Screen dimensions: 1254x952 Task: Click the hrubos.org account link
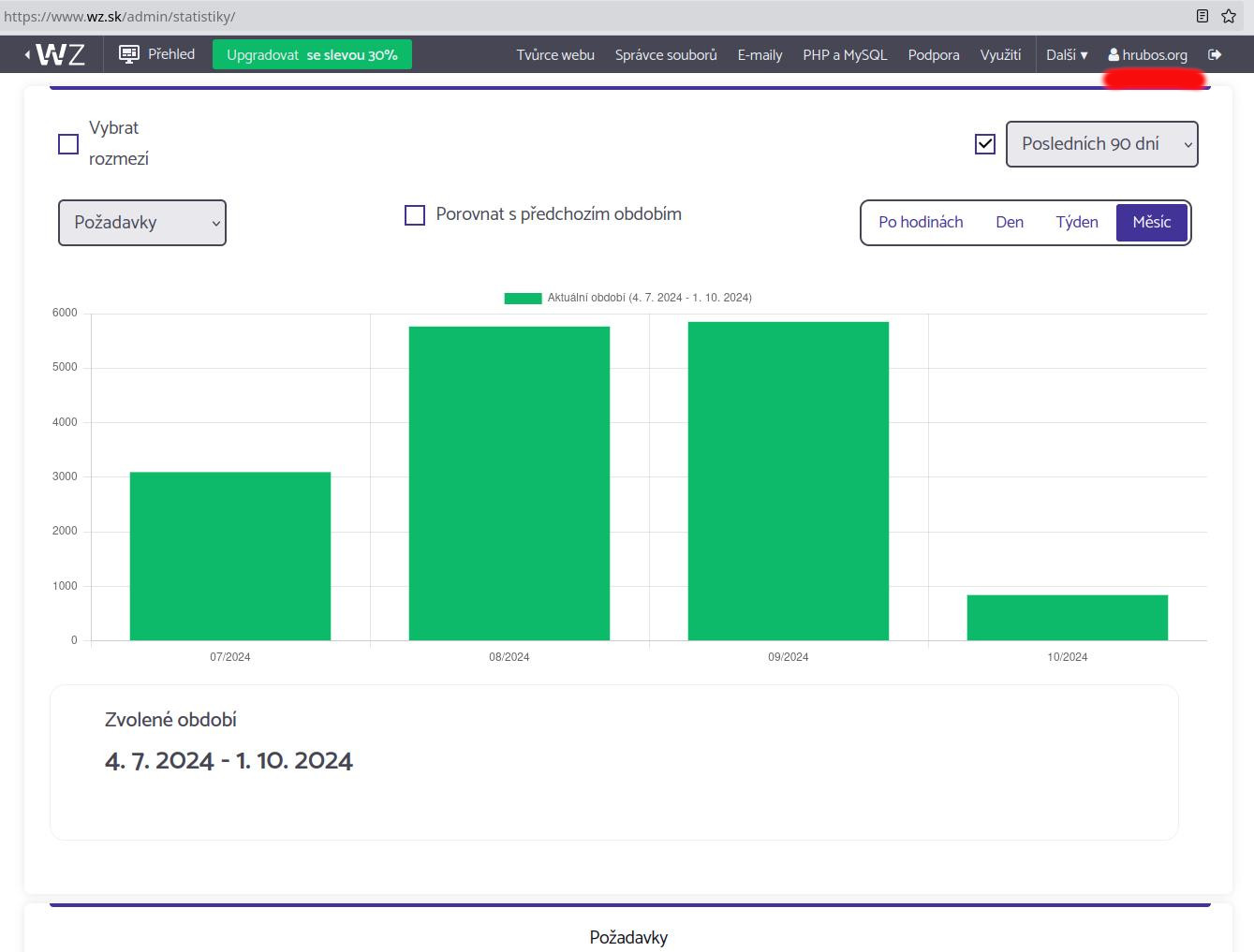pos(1155,54)
